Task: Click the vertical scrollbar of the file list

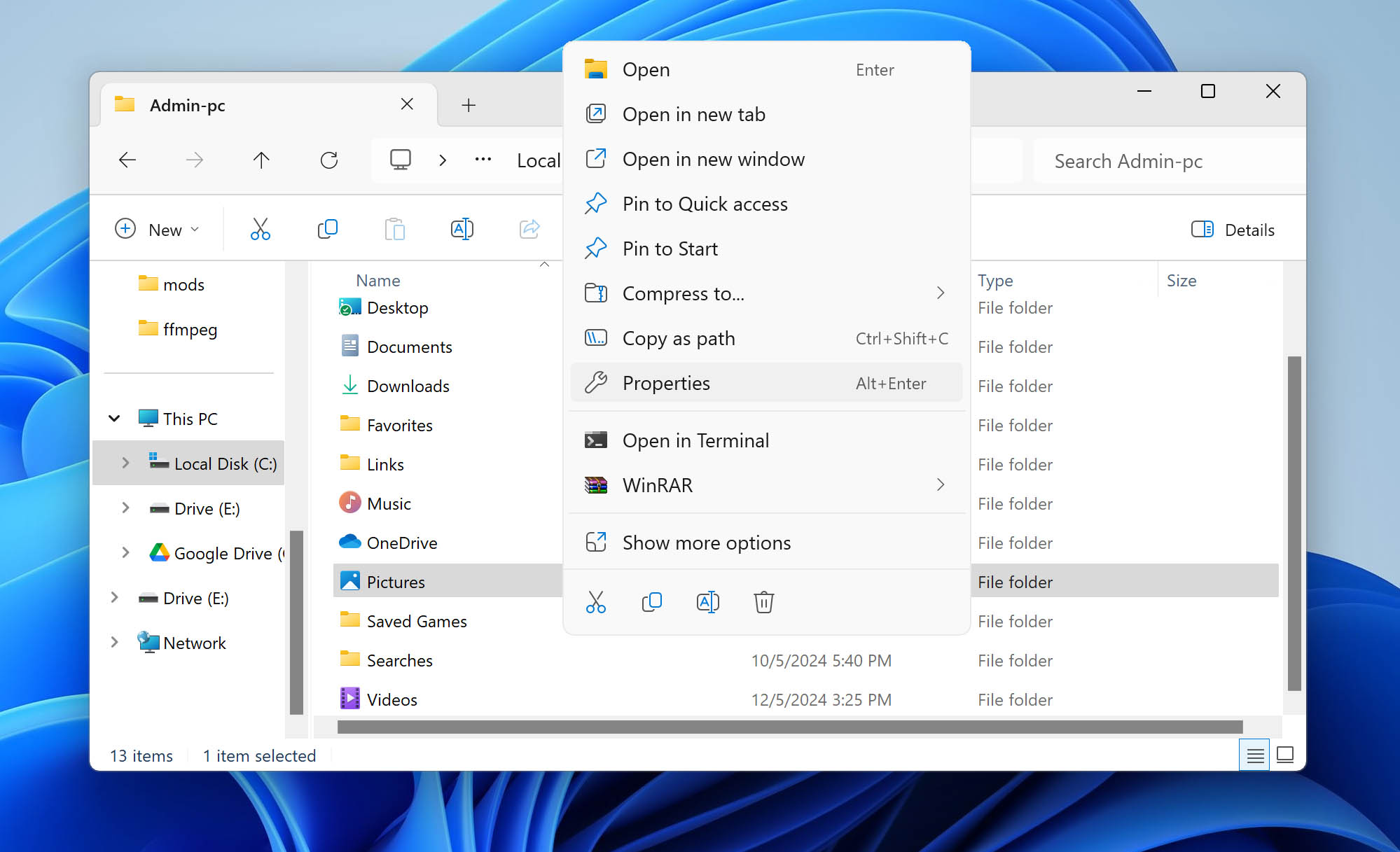Action: [x=1294, y=523]
